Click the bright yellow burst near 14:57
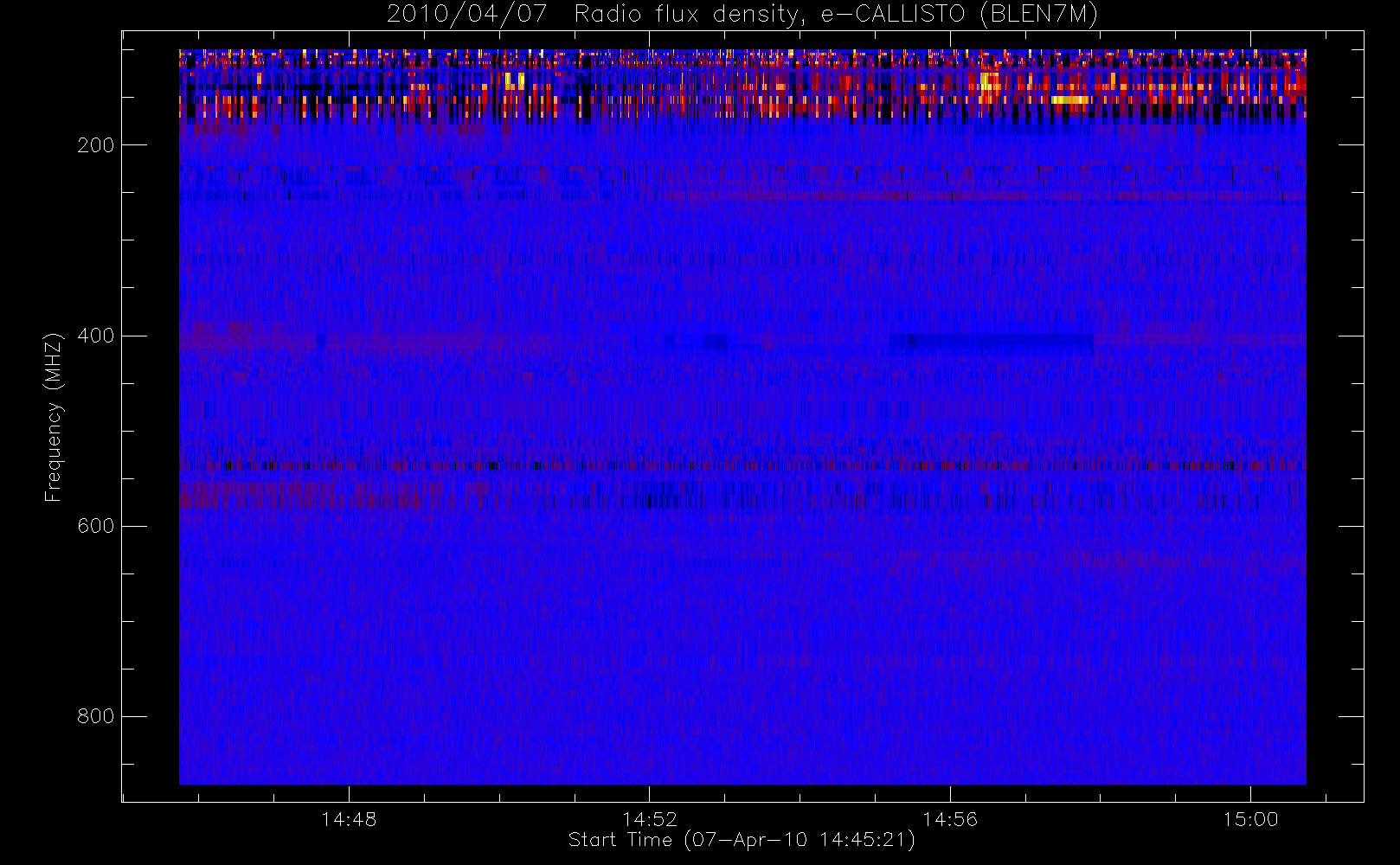The image size is (1400, 865). [x=1071, y=100]
